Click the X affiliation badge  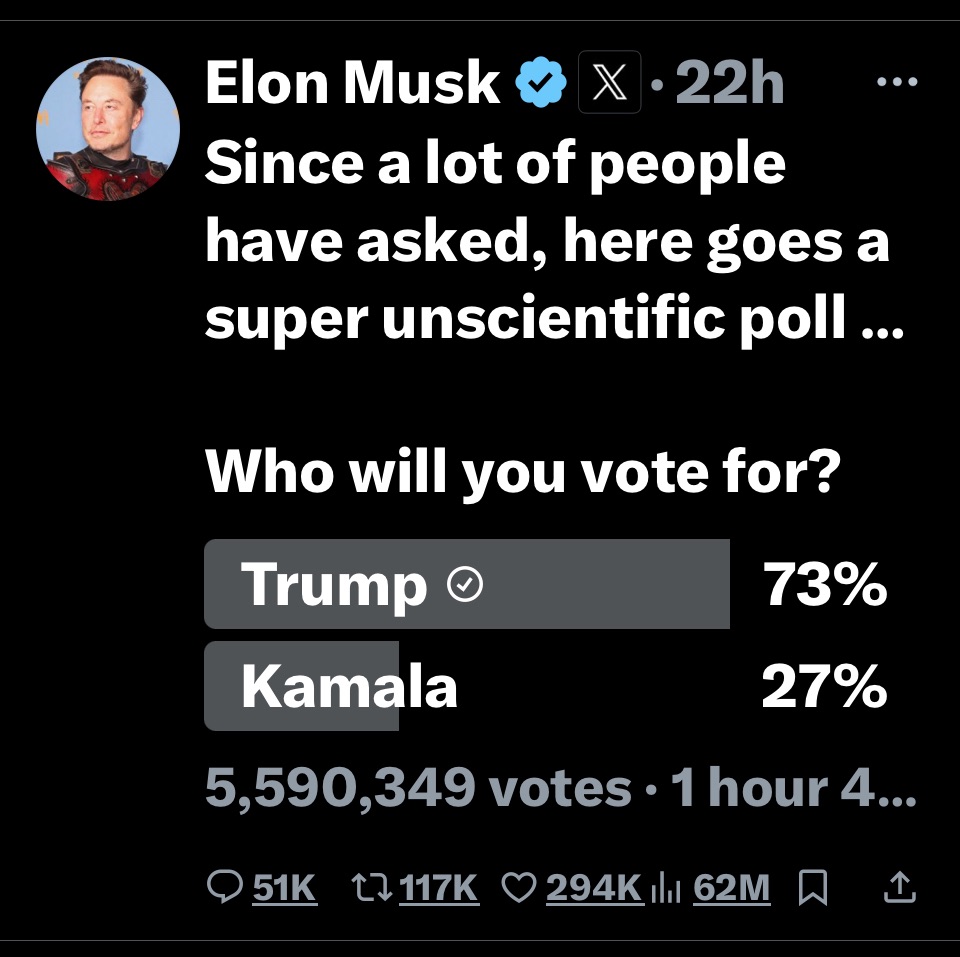tap(610, 85)
